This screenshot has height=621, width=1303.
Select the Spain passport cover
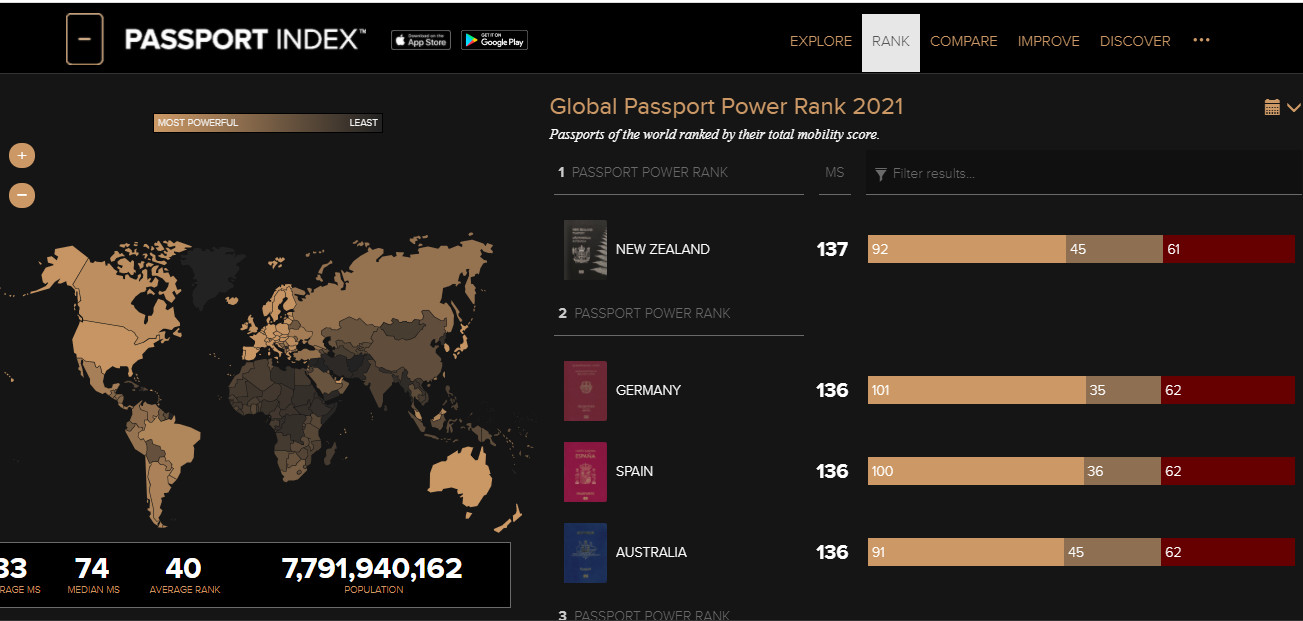click(585, 471)
